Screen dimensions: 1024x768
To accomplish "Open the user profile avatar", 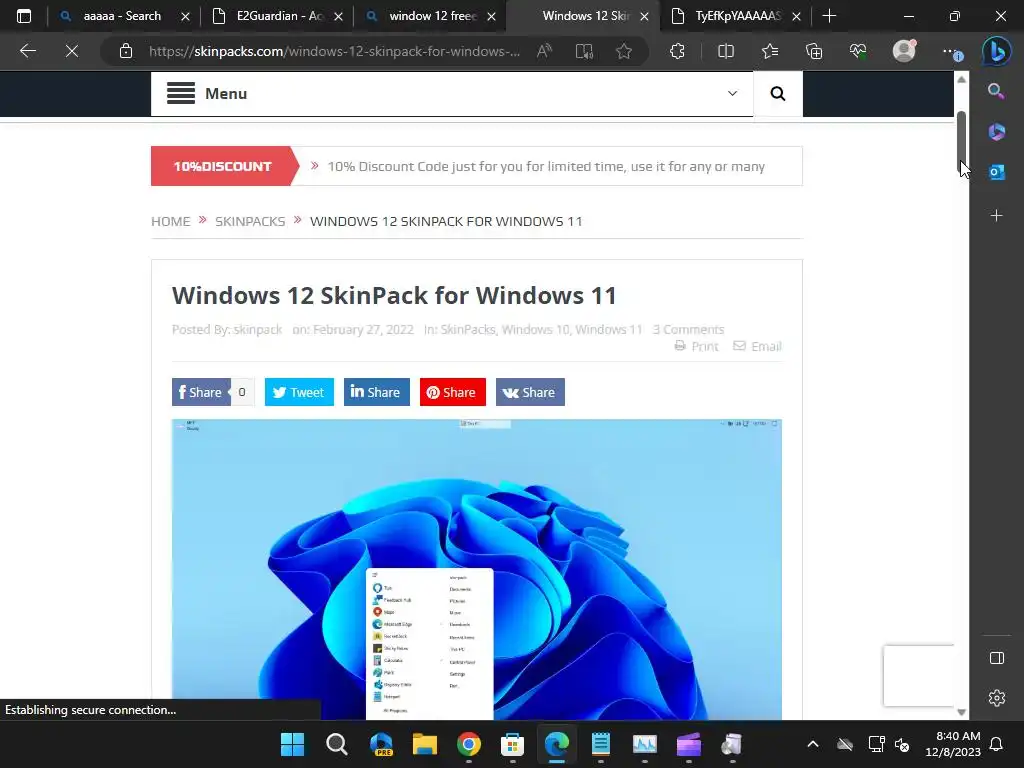I will [904, 50].
